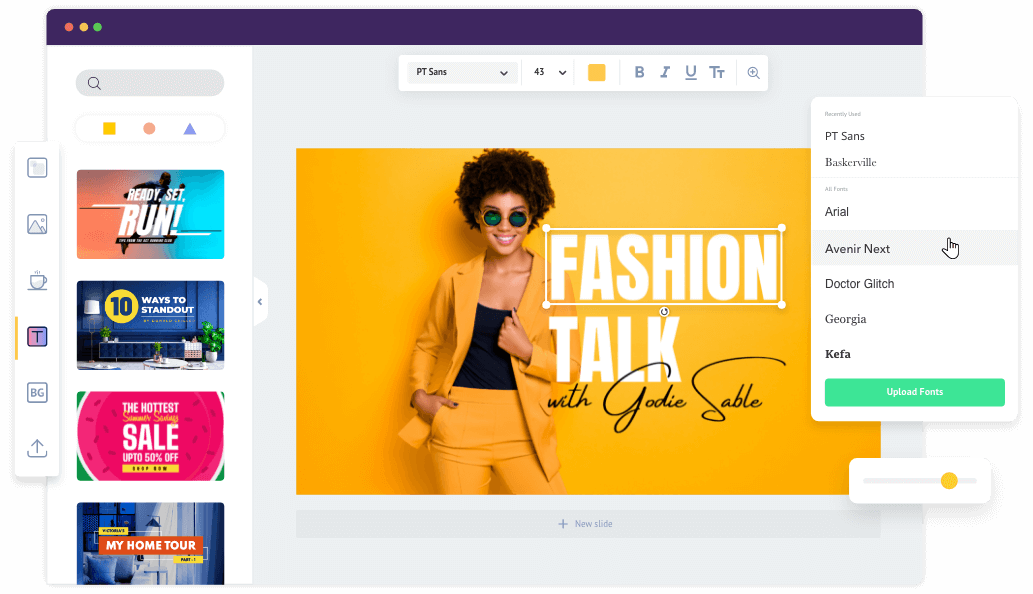Select the coffee cup props icon
1033x594 pixels.
[37, 280]
